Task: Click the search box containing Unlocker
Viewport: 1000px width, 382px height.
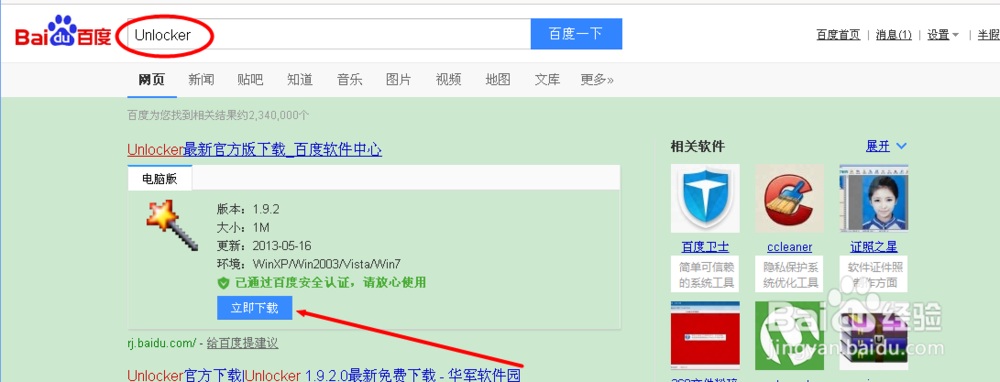Action: (x=329, y=34)
